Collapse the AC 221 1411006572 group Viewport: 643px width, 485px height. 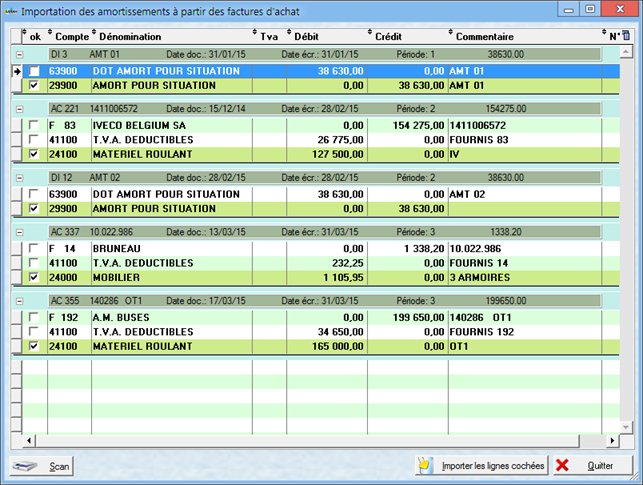click(x=19, y=109)
